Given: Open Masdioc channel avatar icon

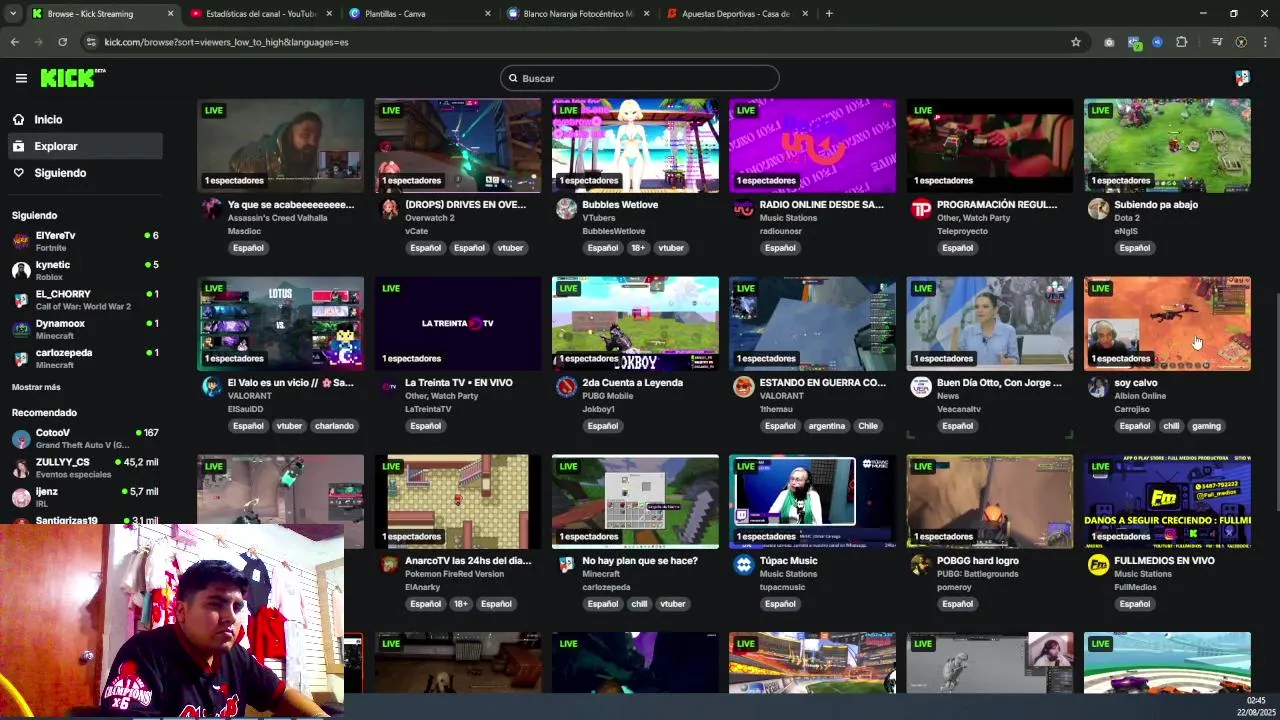Looking at the screenshot, I should 212,208.
